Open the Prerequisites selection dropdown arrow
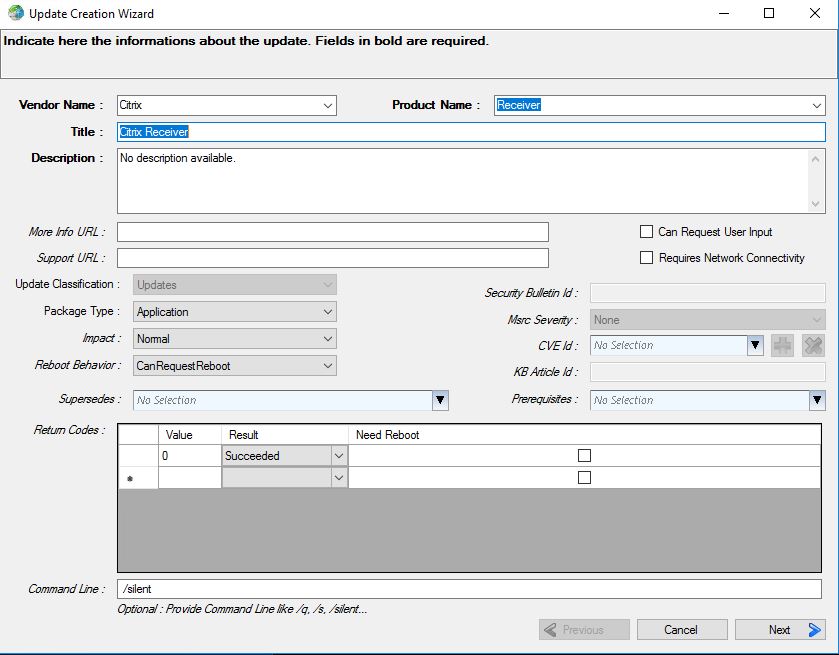Viewport: 839px width, 655px height. (817, 400)
